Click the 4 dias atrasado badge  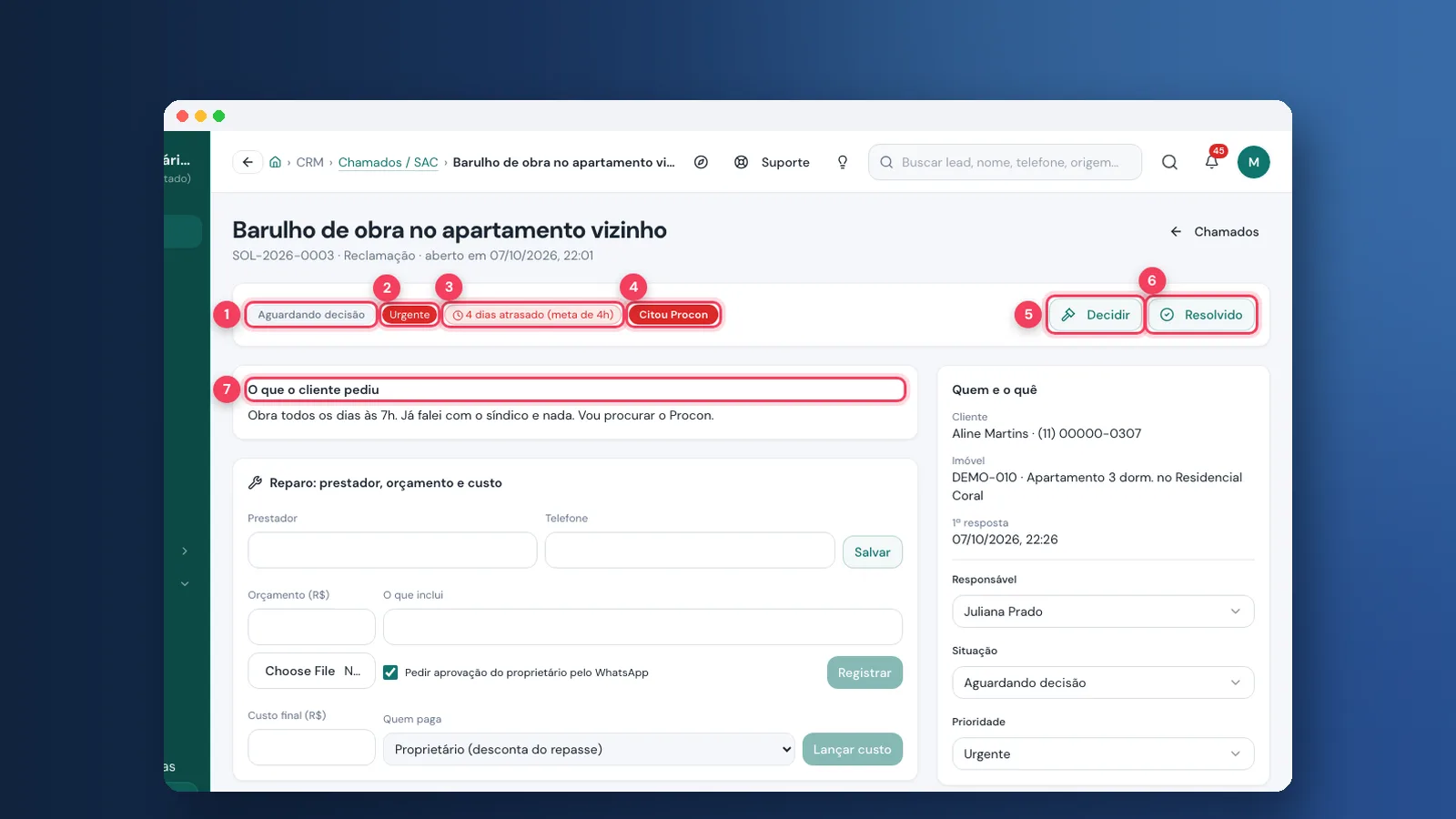point(533,315)
